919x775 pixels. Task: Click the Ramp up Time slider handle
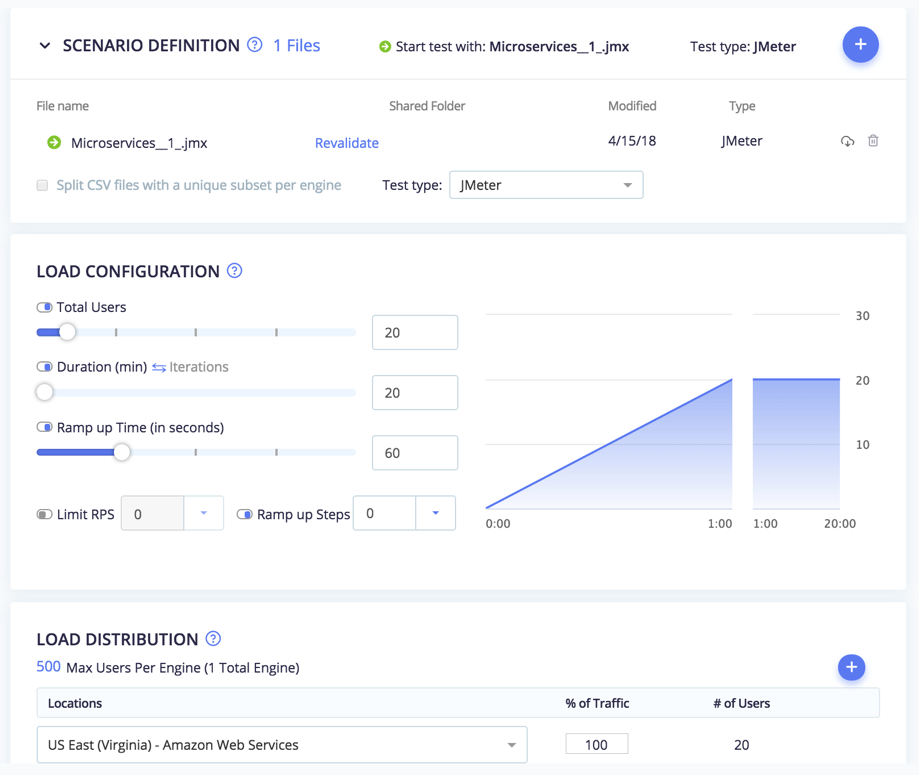click(121, 452)
